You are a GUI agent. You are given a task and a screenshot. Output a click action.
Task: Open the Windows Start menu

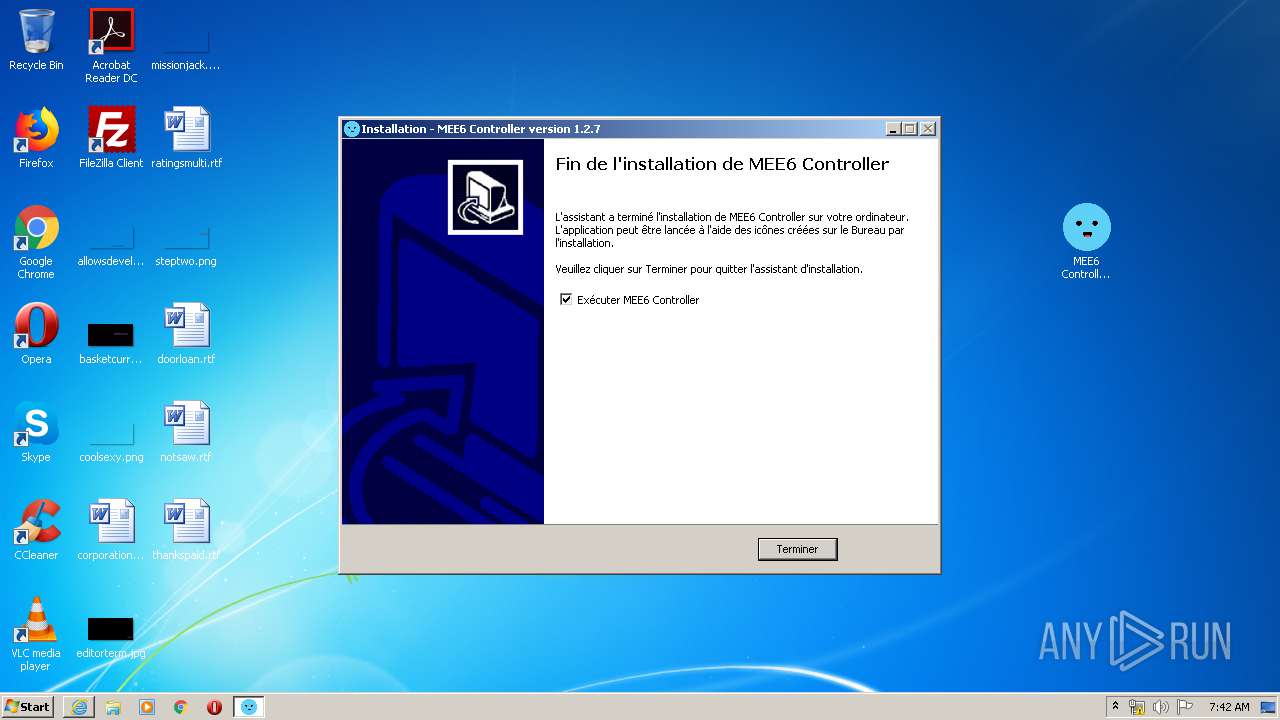coord(28,706)
